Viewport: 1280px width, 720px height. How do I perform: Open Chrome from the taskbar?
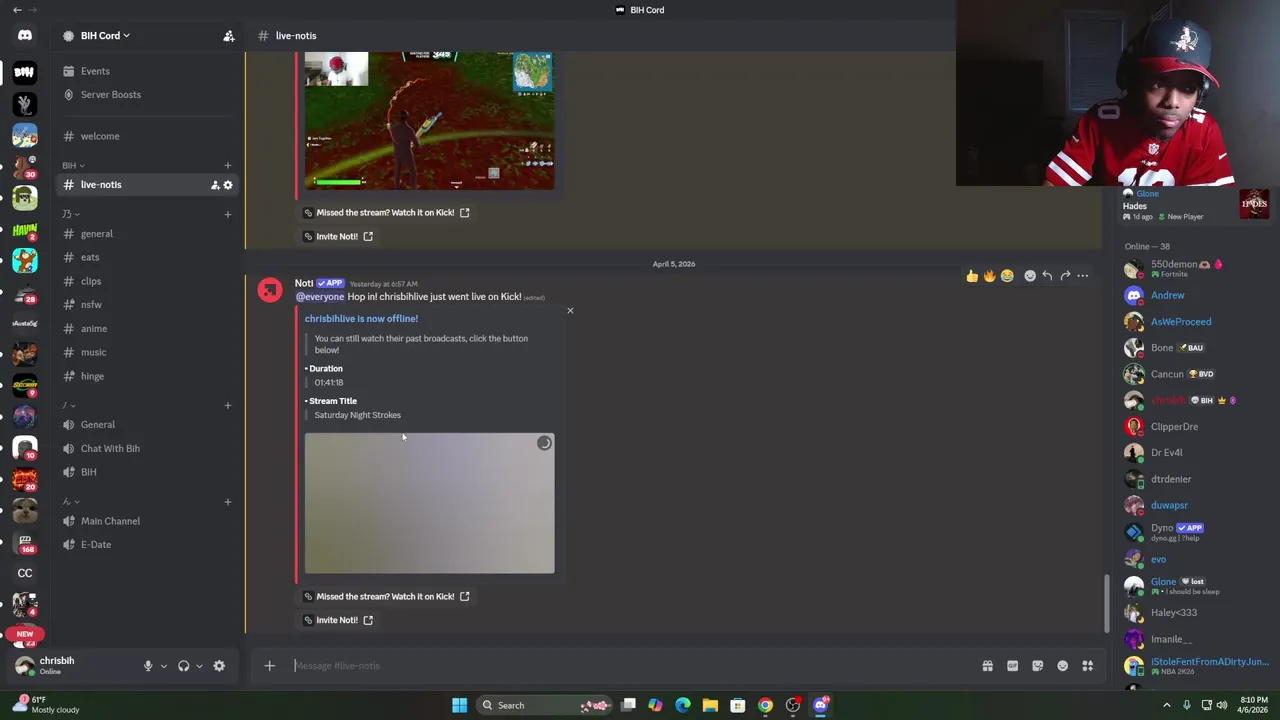(765, 705)
